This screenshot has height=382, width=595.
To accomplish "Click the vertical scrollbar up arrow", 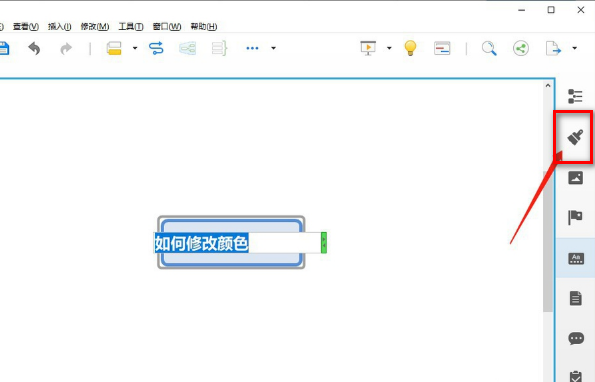I will pos(548,86).
